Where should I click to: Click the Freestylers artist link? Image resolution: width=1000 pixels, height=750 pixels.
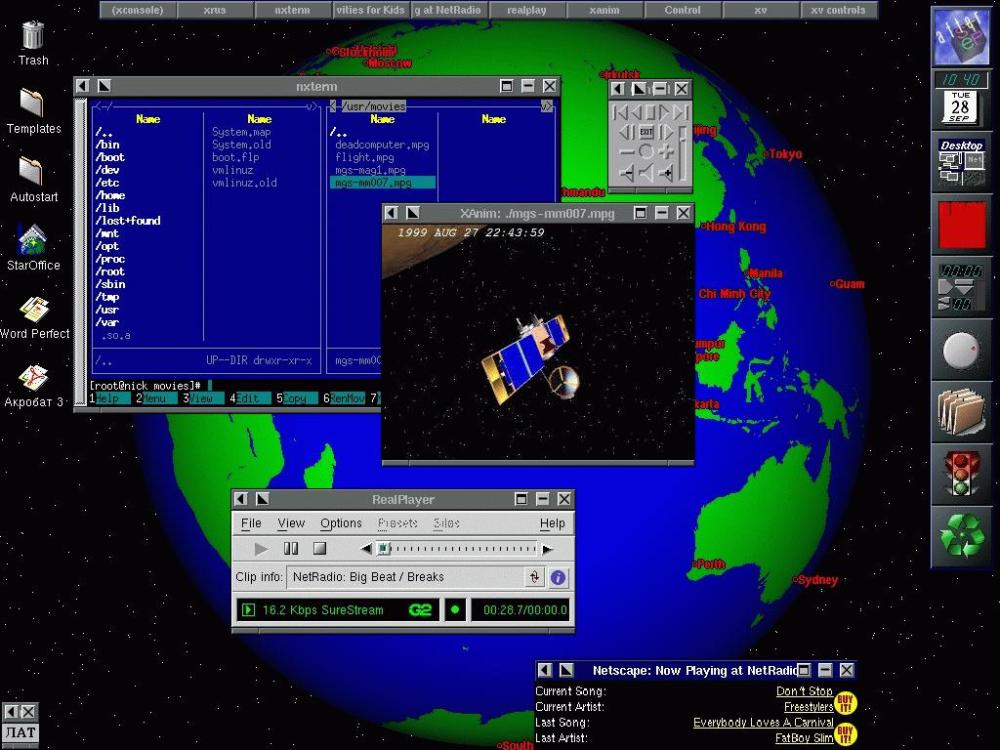pos(808,707)
